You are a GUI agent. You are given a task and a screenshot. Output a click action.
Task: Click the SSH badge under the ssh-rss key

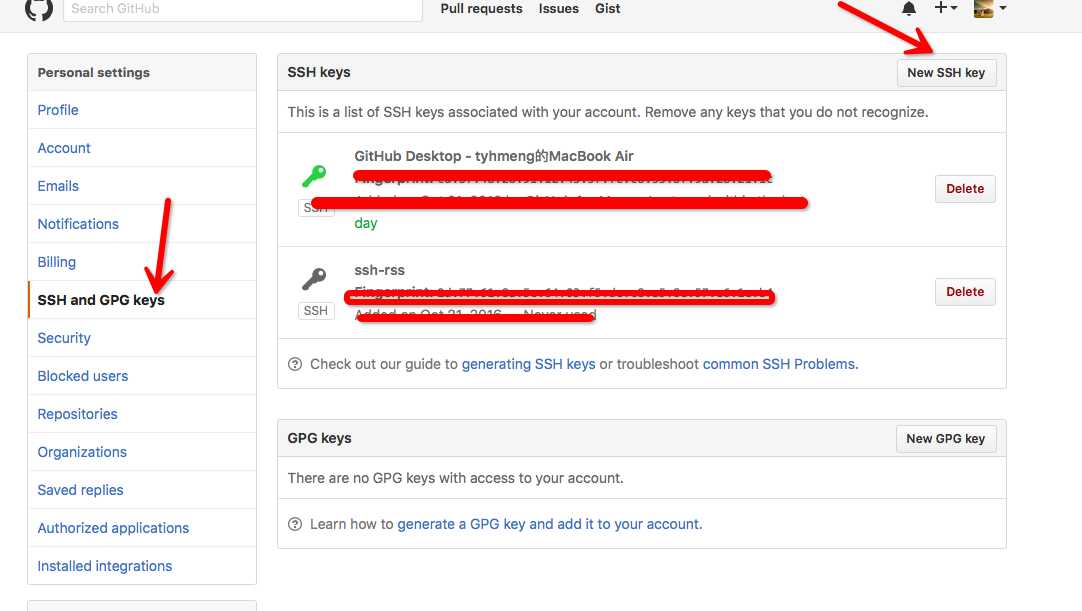315,311
